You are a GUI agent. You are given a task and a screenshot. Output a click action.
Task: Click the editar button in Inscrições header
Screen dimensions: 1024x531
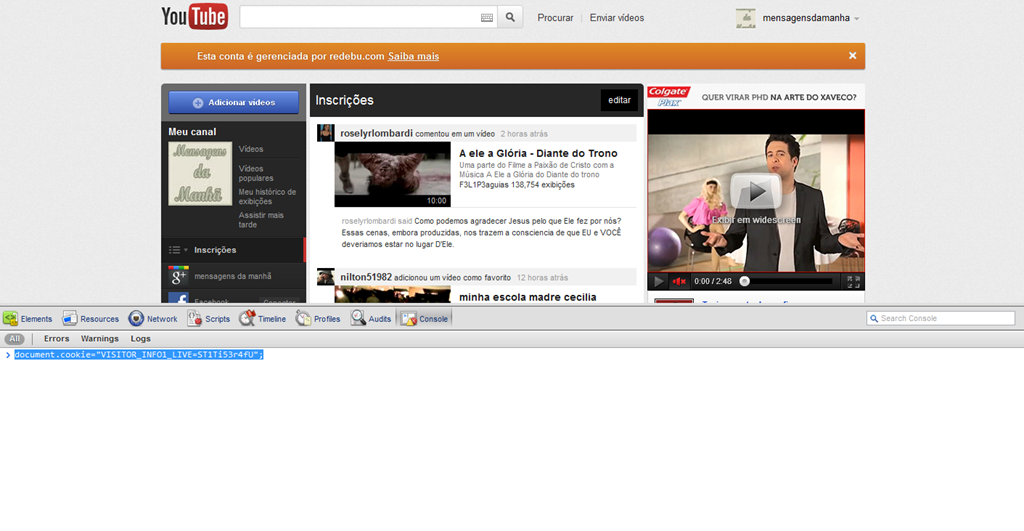click(x=619, y=100)
